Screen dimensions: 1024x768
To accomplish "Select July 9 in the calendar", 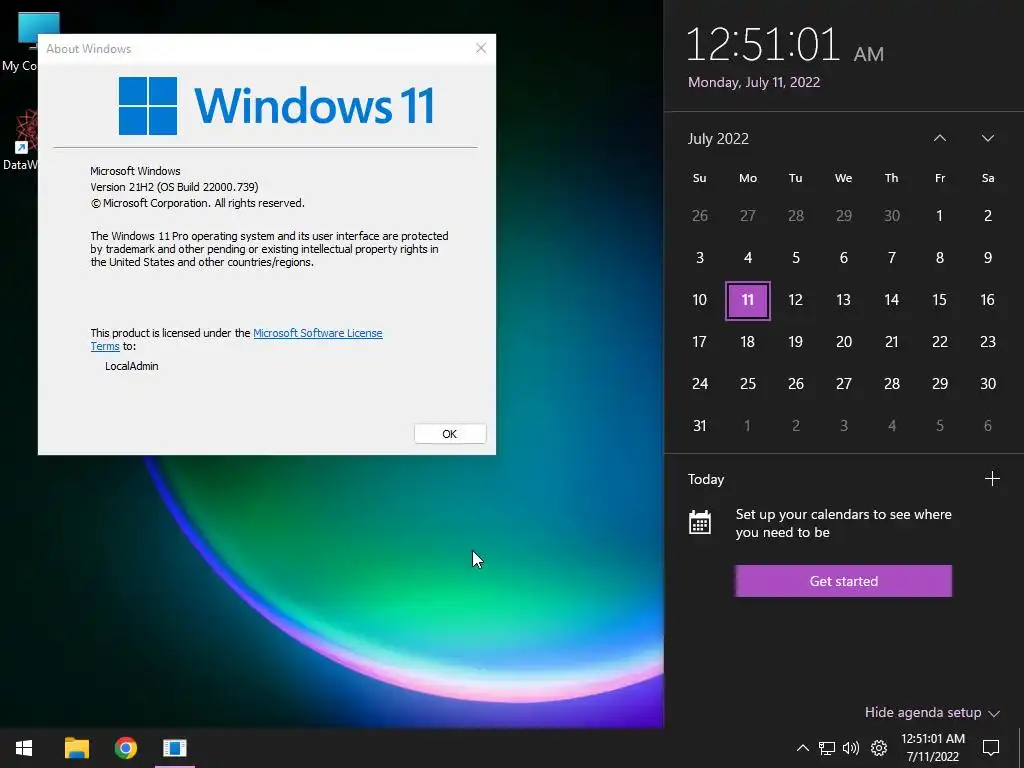I will 987,258.
